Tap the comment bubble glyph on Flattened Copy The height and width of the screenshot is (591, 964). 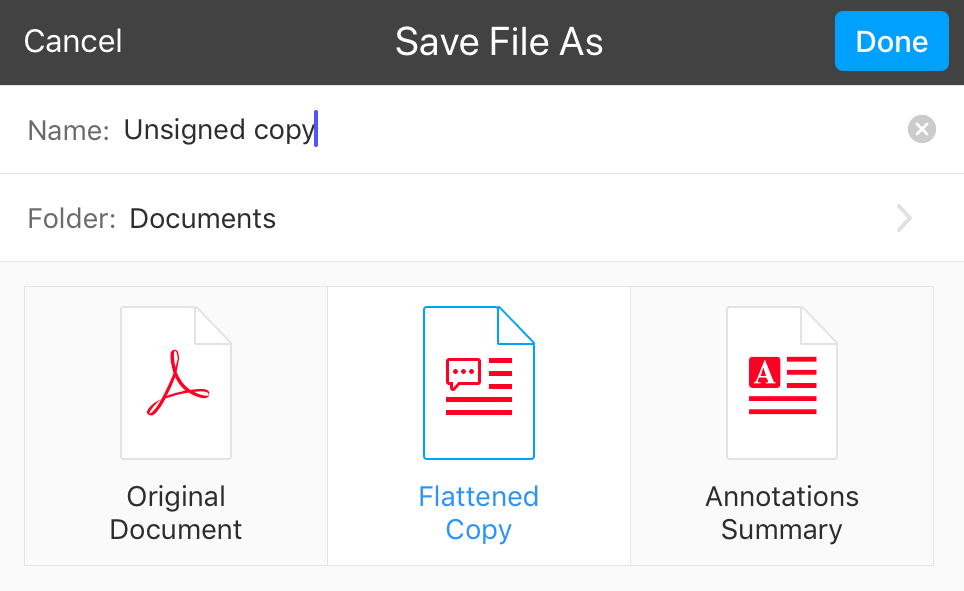(463, 374)
